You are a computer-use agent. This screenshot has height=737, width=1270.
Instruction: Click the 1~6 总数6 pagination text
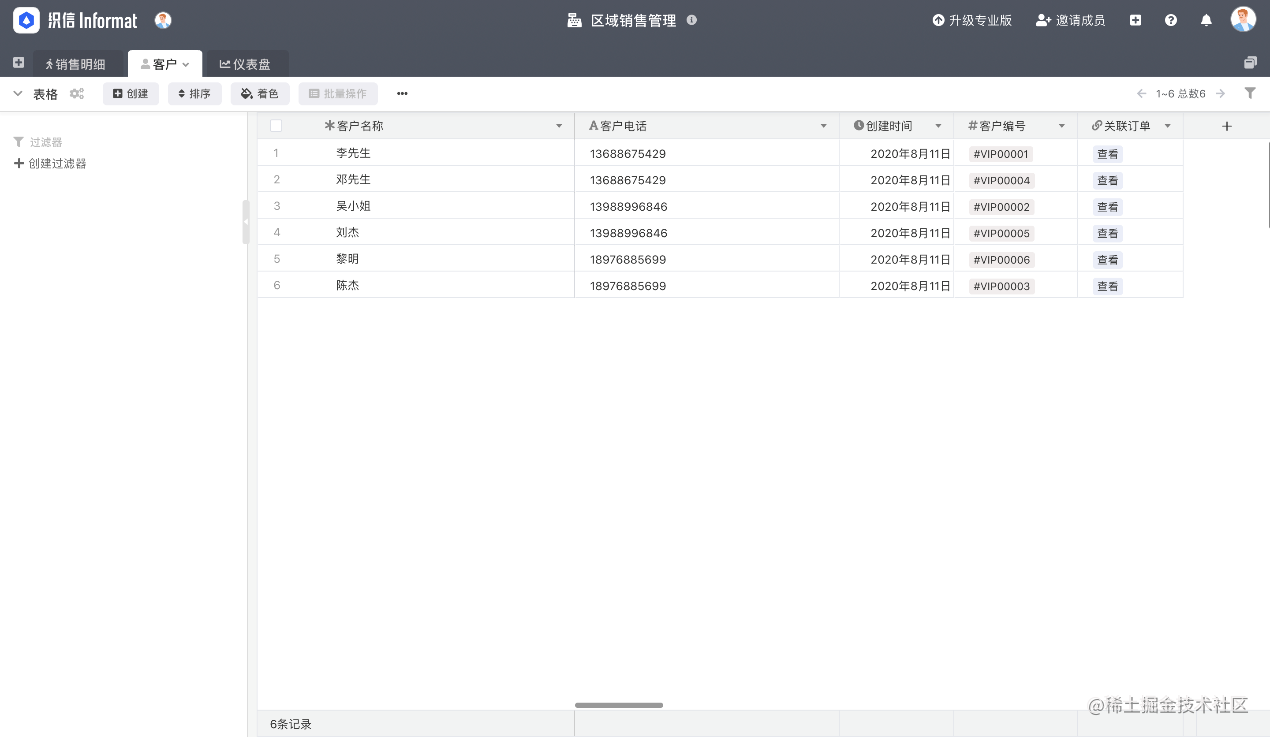pyautogui.click(x=1181, y=94)
